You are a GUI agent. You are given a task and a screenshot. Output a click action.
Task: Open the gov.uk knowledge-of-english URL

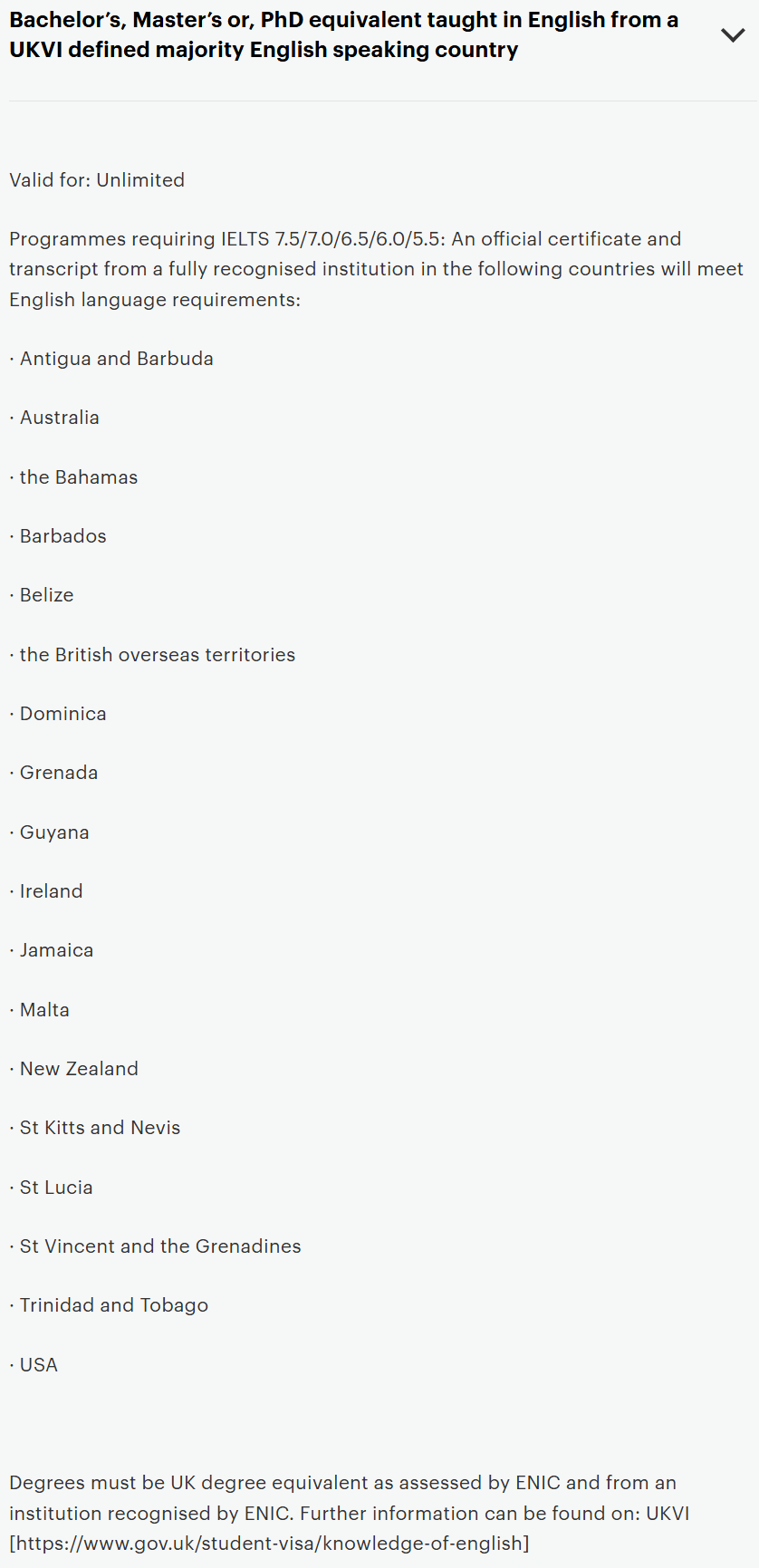point(269,1543)
